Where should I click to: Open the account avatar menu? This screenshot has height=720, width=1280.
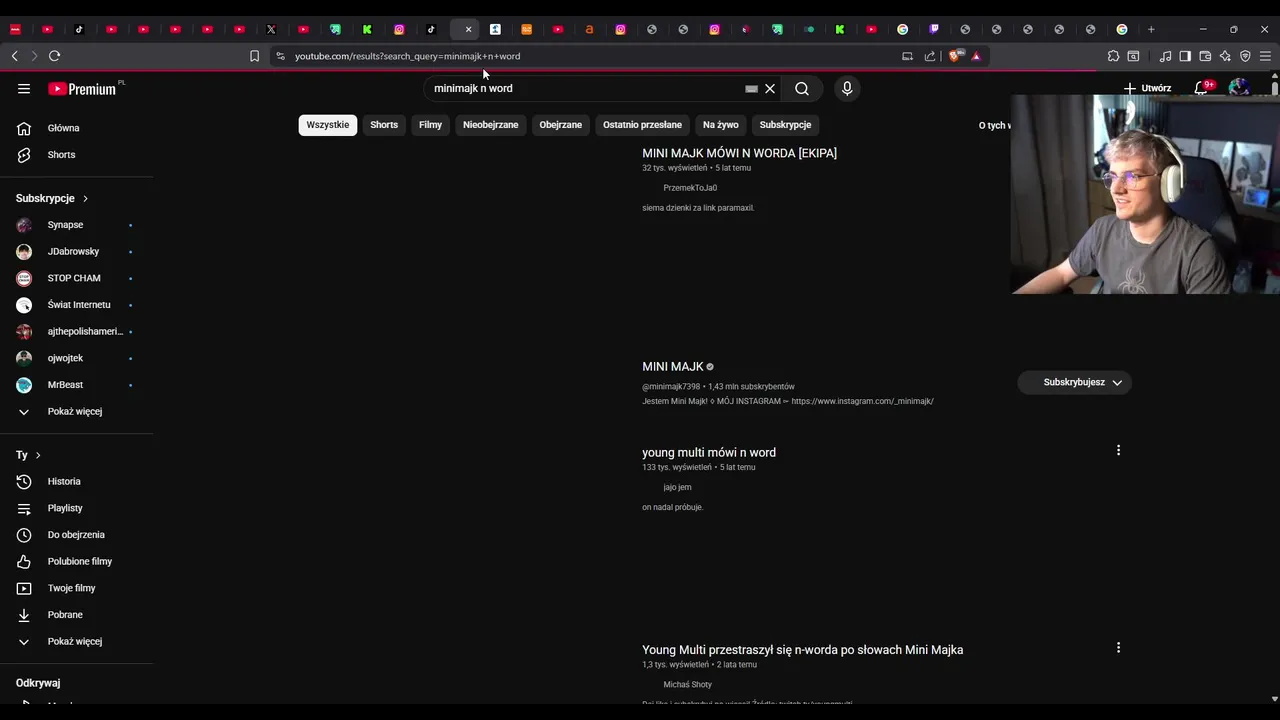point(1240,88)
